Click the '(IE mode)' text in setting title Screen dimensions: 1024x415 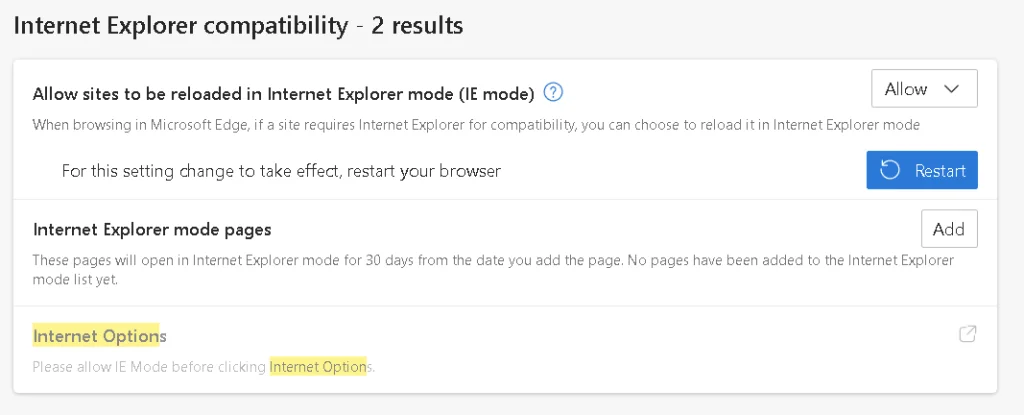coord(496,94)
